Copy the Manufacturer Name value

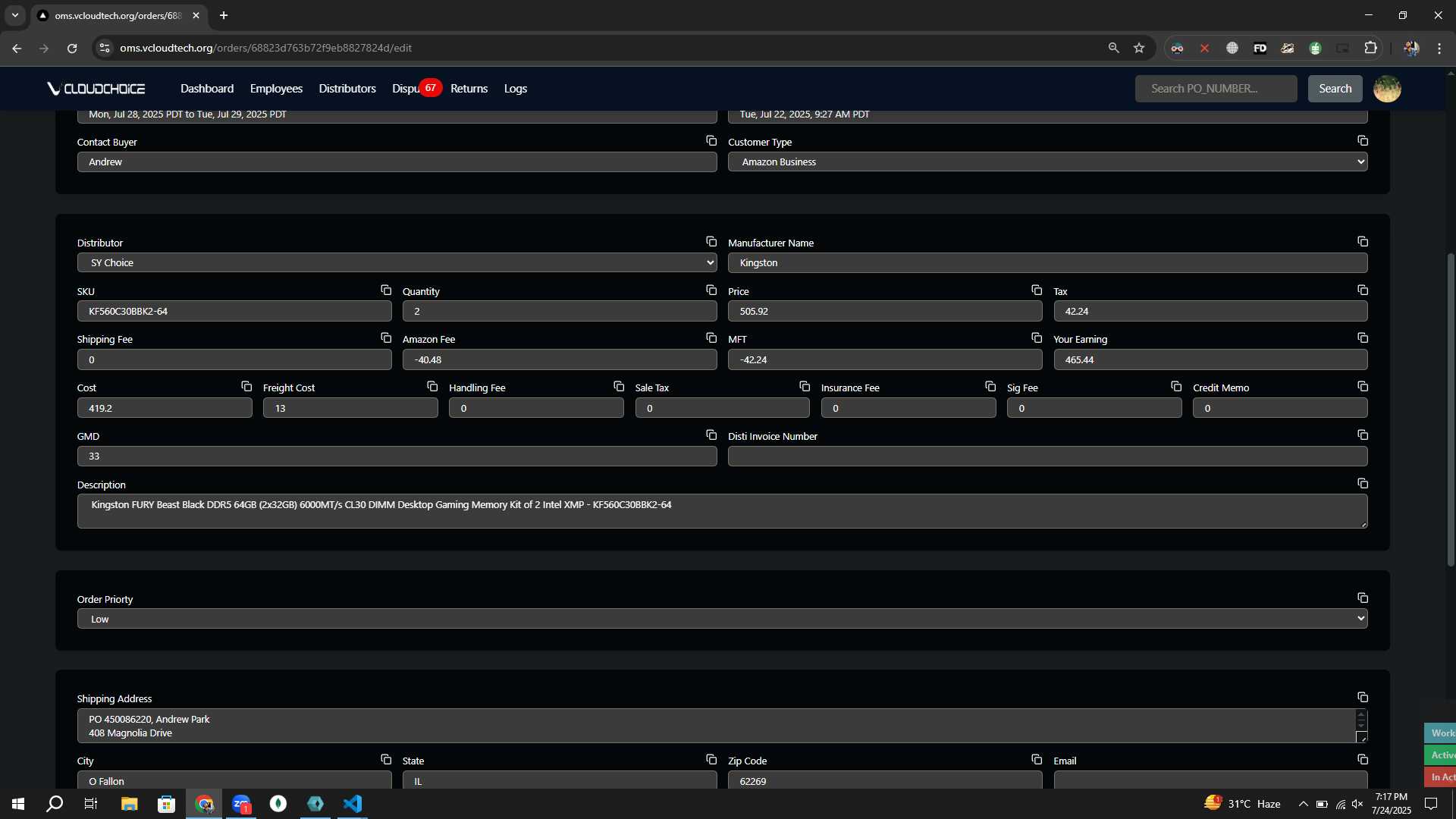(x=1362, y=242)
